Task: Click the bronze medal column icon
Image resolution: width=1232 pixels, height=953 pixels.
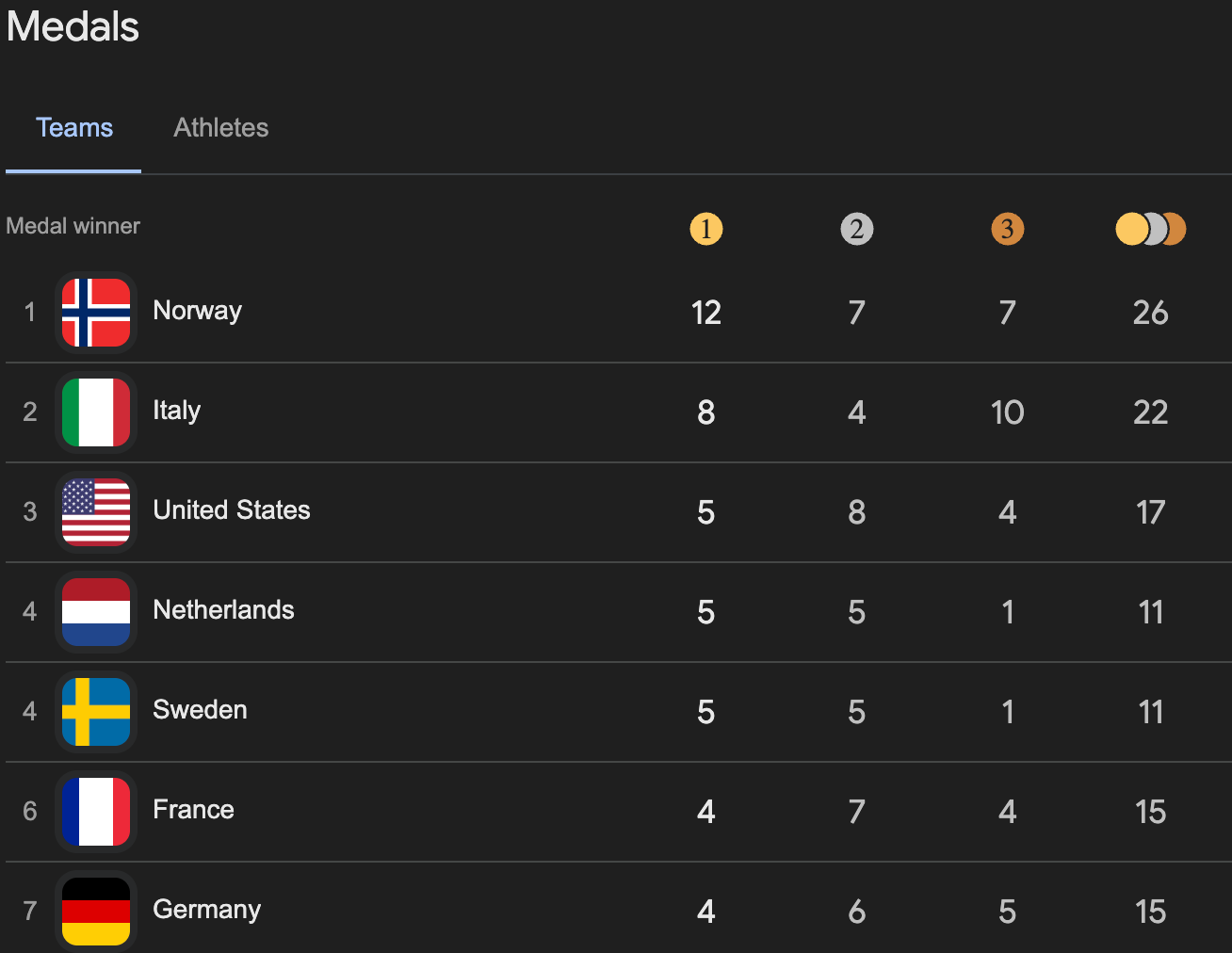Action: (1007, 229)
